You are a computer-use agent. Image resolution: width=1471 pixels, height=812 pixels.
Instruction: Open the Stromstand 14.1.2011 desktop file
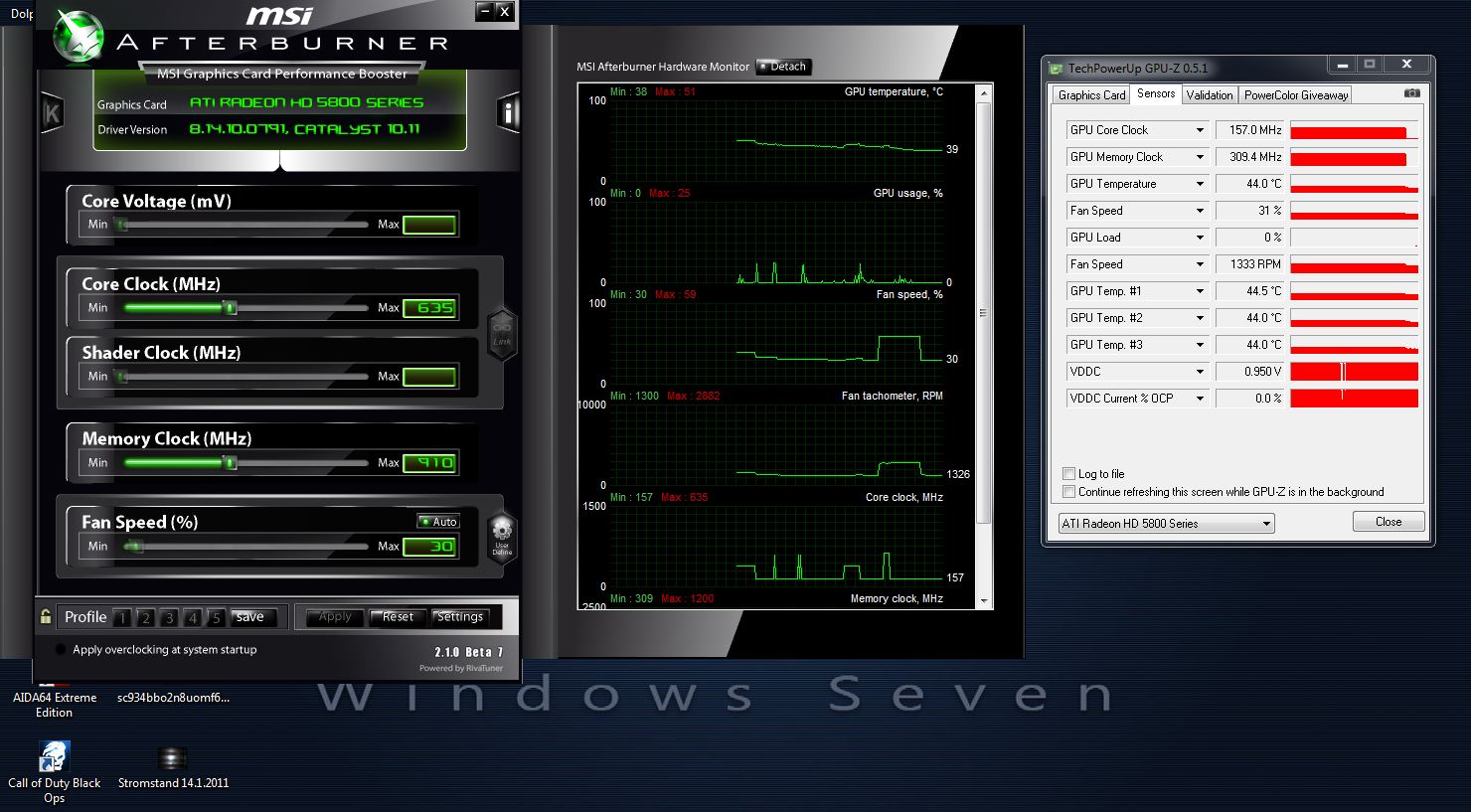(x=173, y=768)
